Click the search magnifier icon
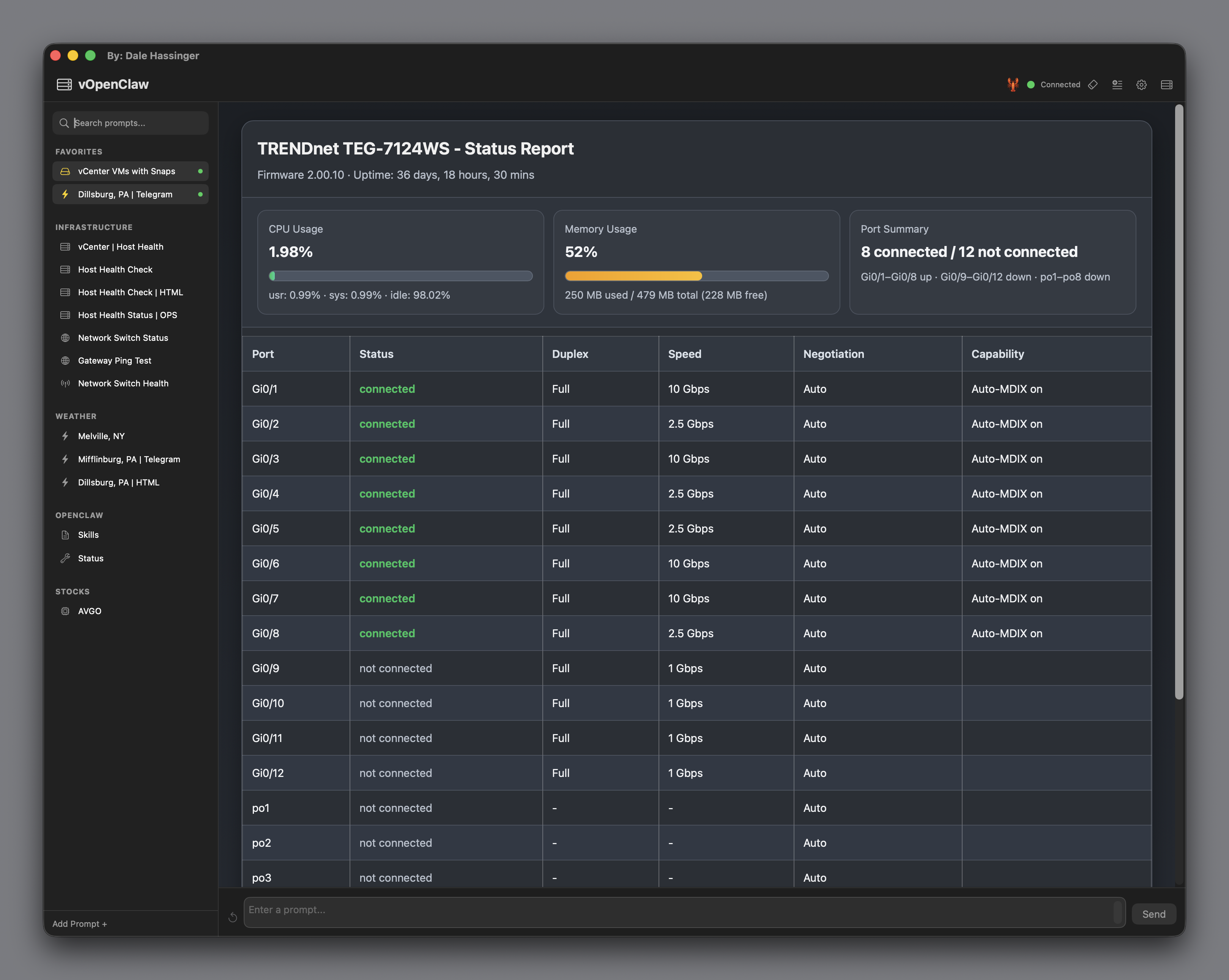Image resolution: width=1229 pixels, height=980 pixels. pos(64,123)
